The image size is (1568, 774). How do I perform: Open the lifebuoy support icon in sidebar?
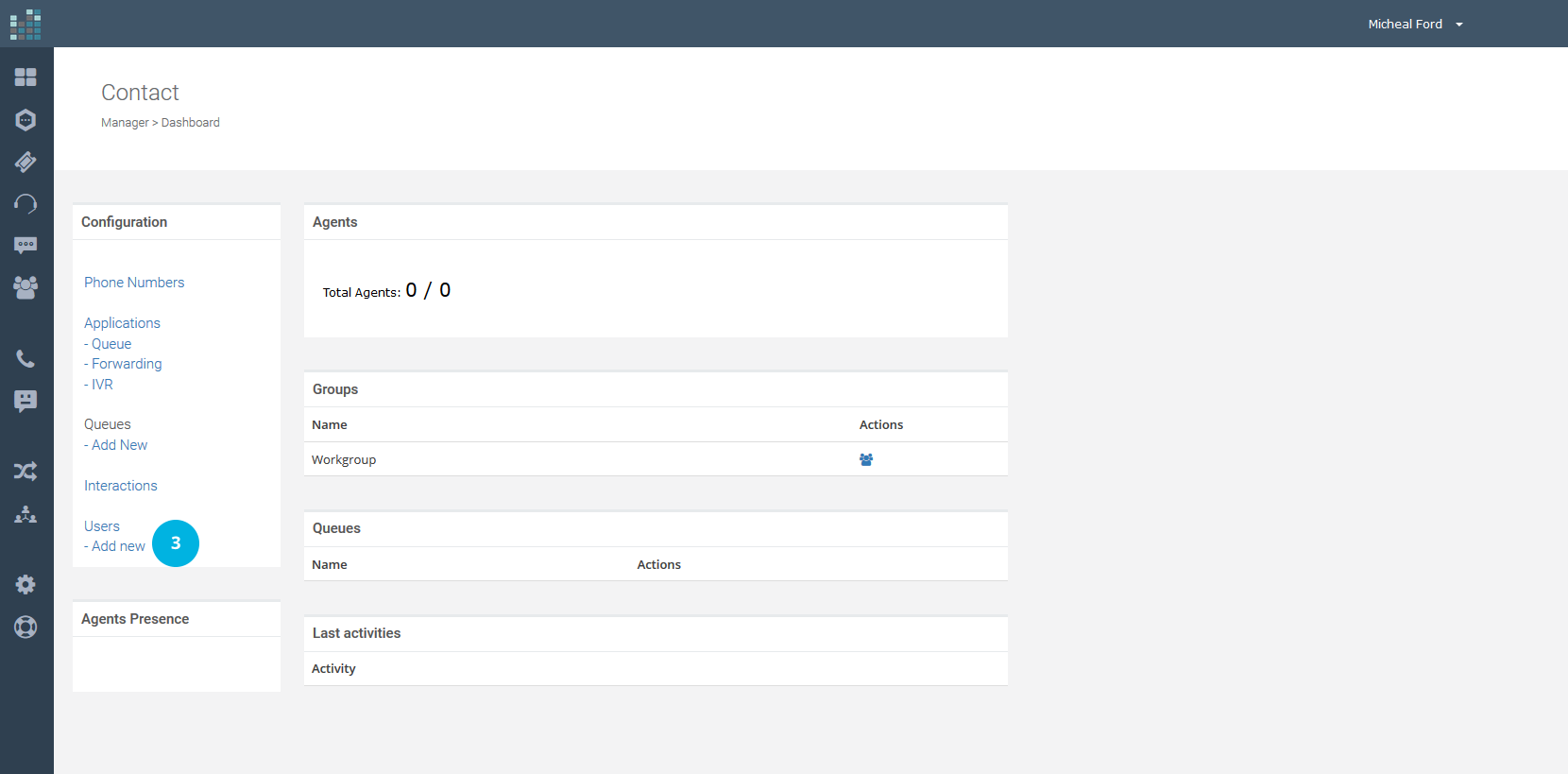click(x=26, y=627)
